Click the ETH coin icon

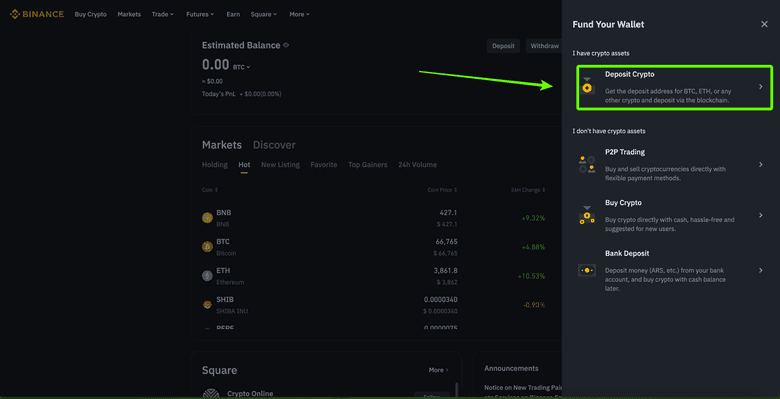pos(207,276)
